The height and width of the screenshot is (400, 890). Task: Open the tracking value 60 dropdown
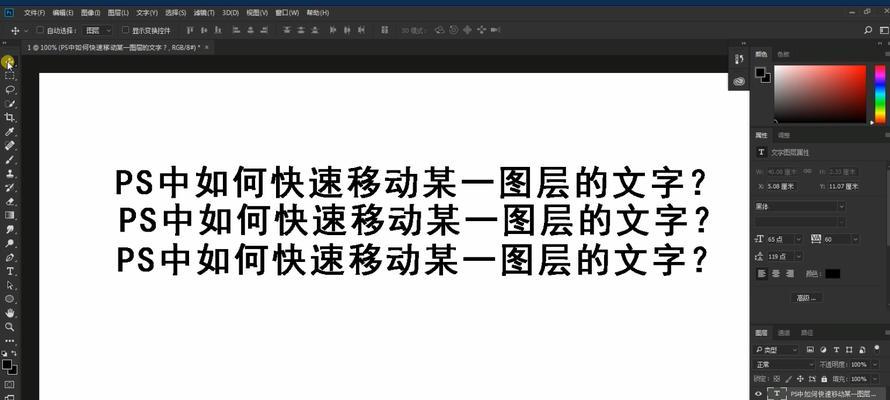(855, 239)
